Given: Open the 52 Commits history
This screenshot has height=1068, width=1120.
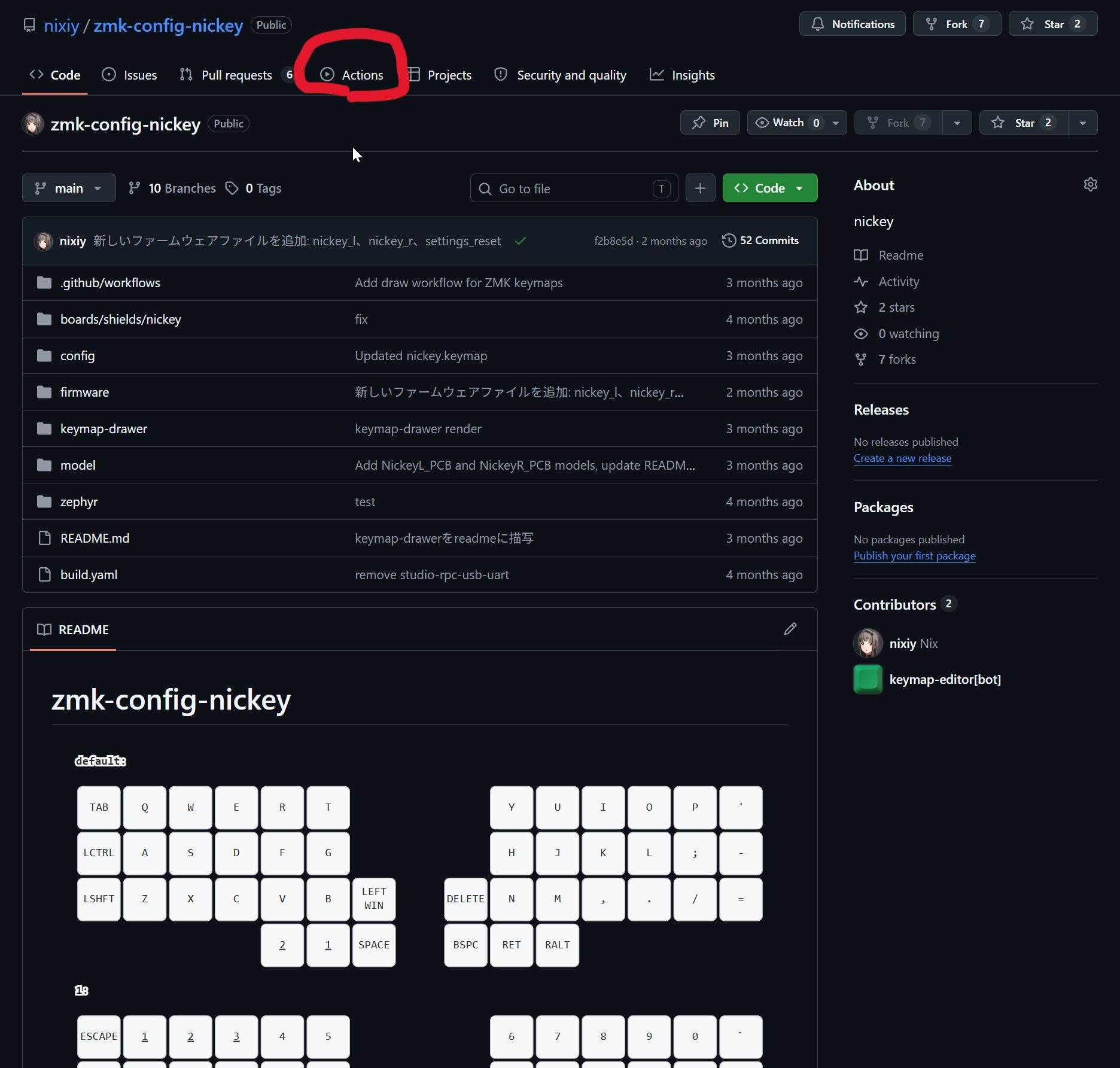Looking at the screenshot, I should point(760,241).
